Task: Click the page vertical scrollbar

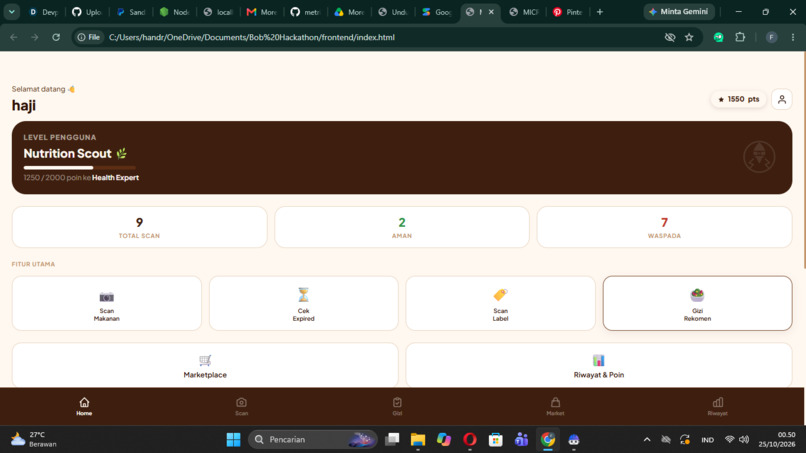Action: (803, 159)
